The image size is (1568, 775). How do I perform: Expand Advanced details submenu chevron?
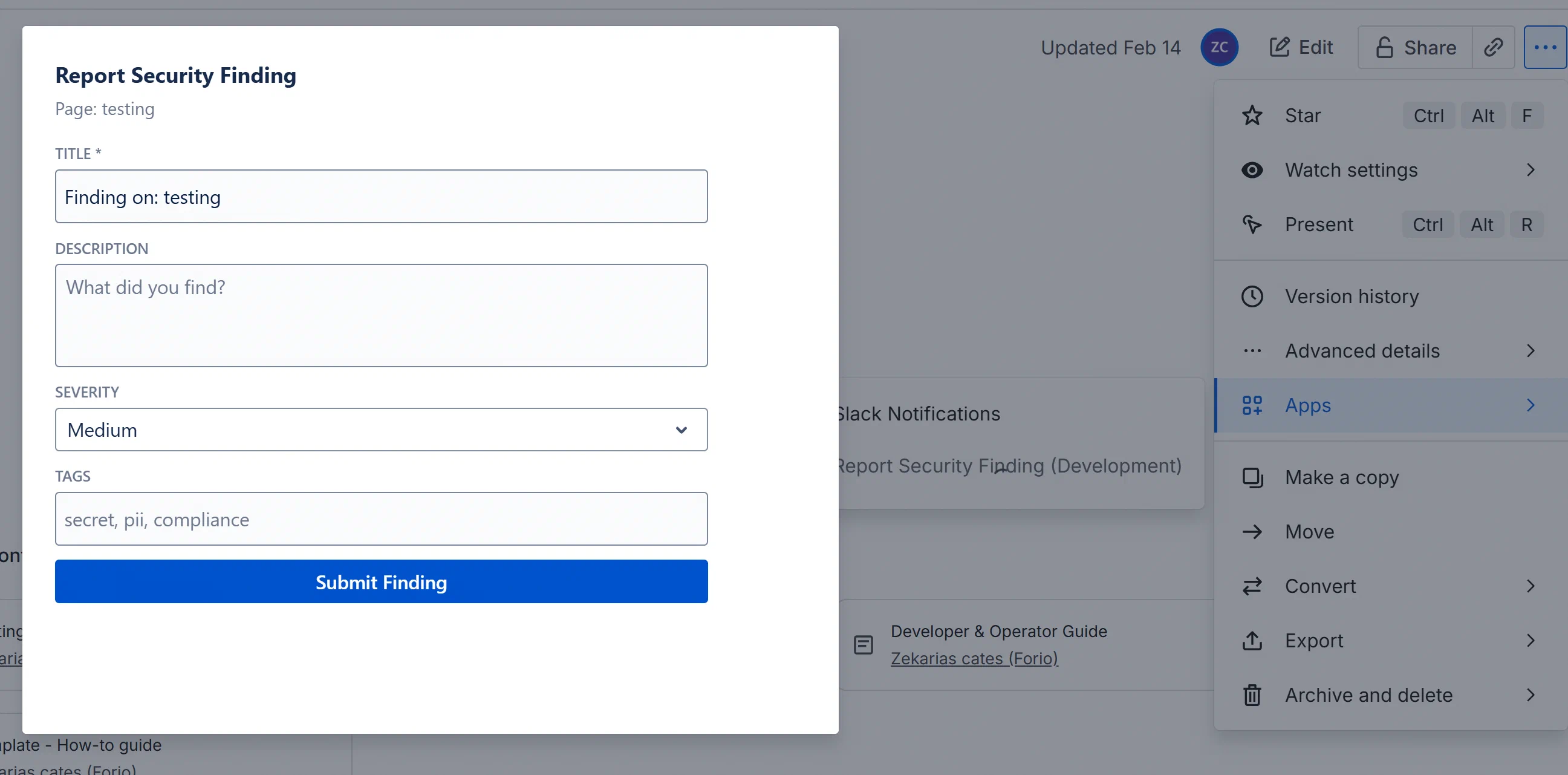point(1531,351)
